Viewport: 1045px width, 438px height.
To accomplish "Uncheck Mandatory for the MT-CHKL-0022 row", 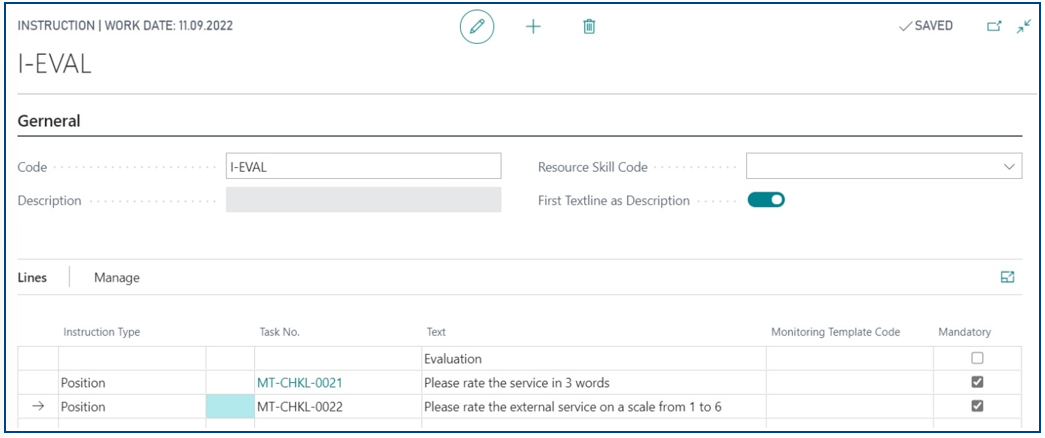I will pyautogui.click(x=977, y=406).
